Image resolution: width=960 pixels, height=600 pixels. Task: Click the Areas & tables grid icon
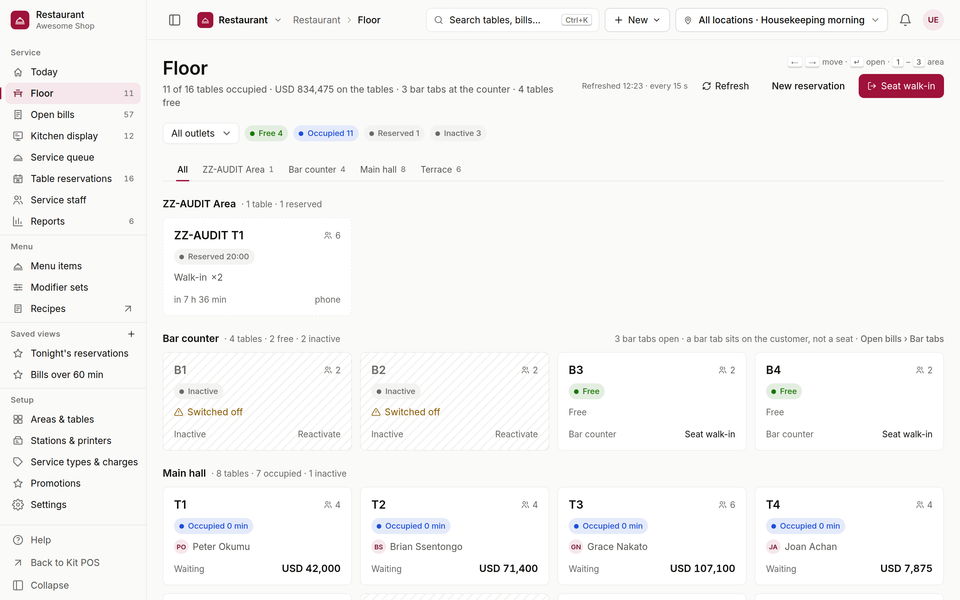tap(18, 420)
